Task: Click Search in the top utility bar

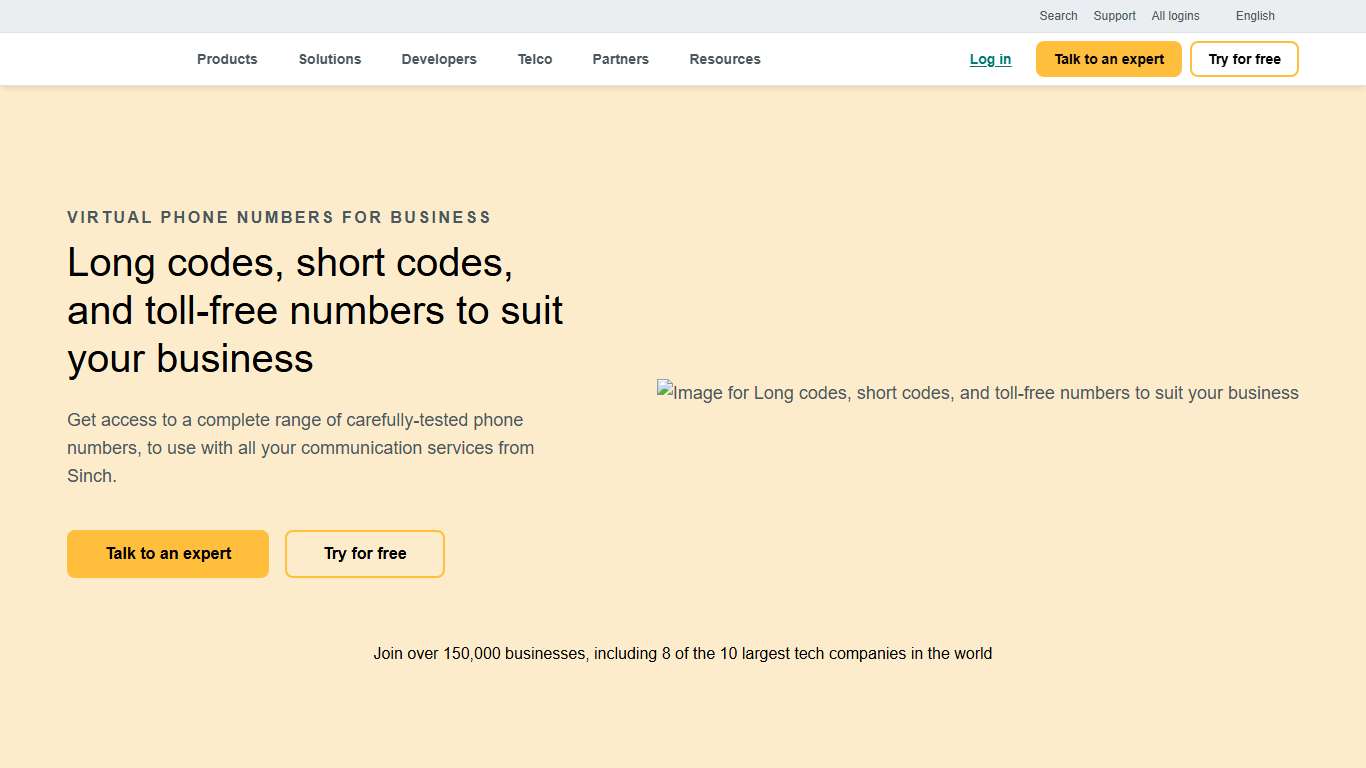Action: (x=1058, y=16)
